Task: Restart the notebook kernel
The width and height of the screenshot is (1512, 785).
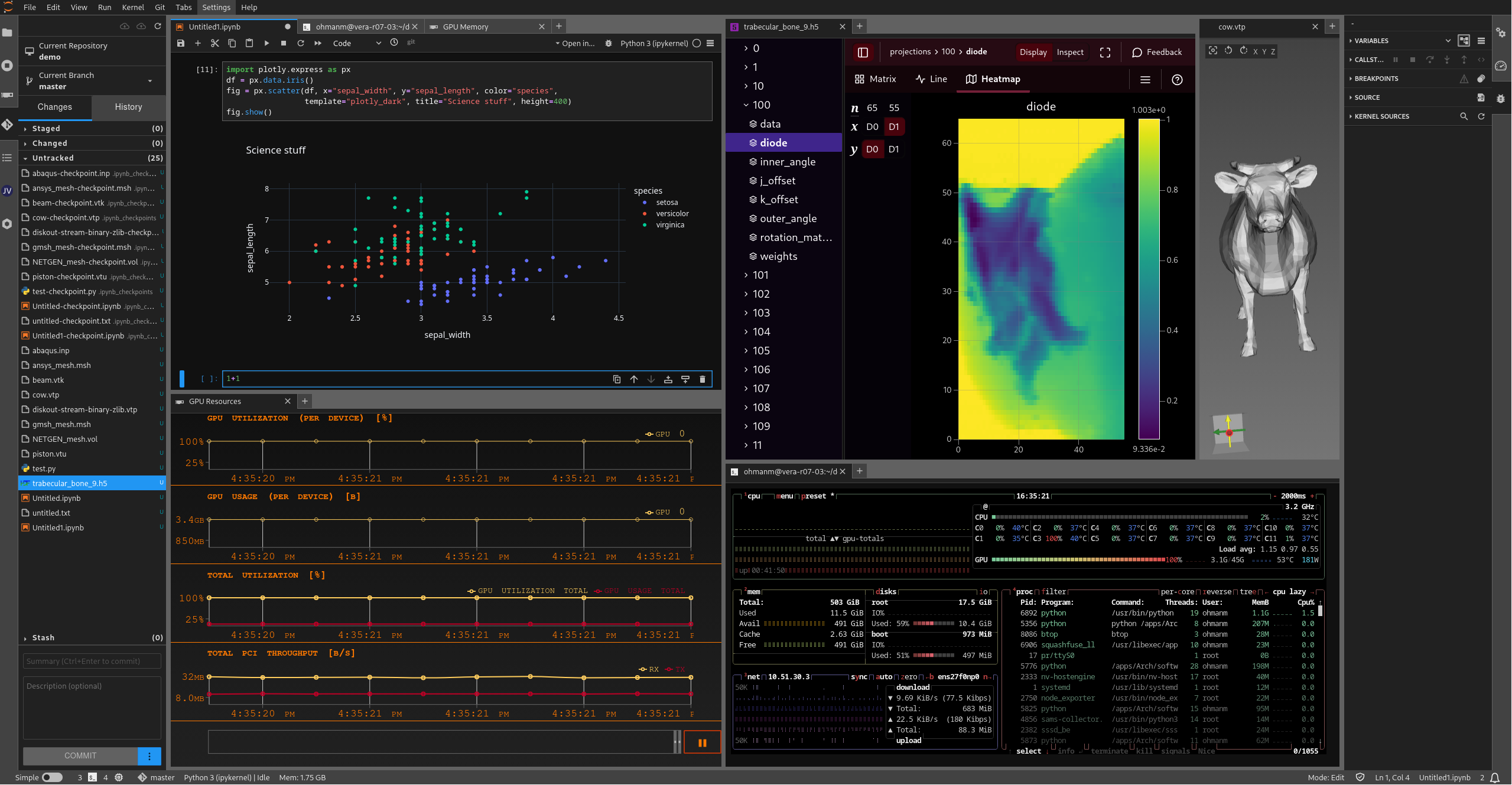Action: (301, 43)
